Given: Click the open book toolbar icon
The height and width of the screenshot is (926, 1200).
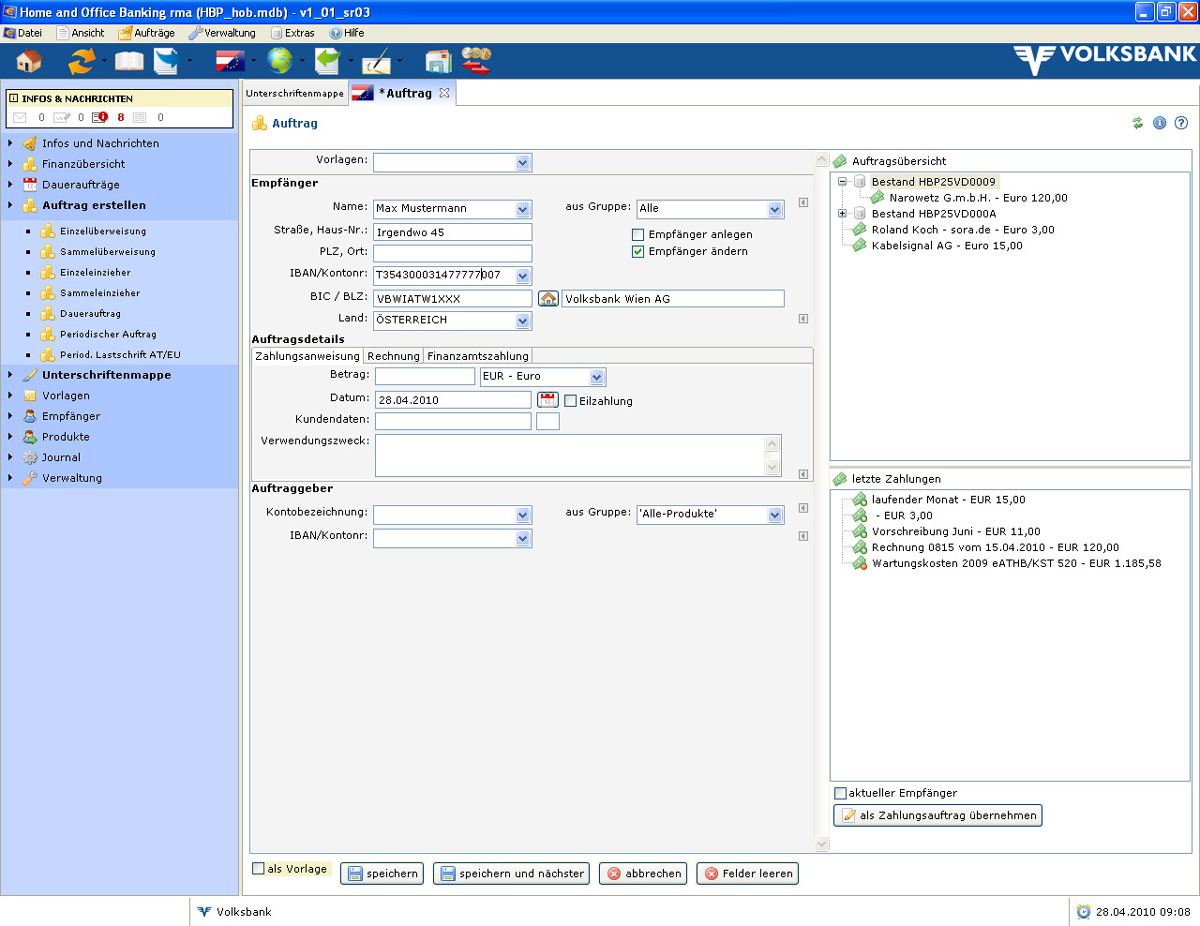Looking at the screenshot, I should tap(129, 61).
